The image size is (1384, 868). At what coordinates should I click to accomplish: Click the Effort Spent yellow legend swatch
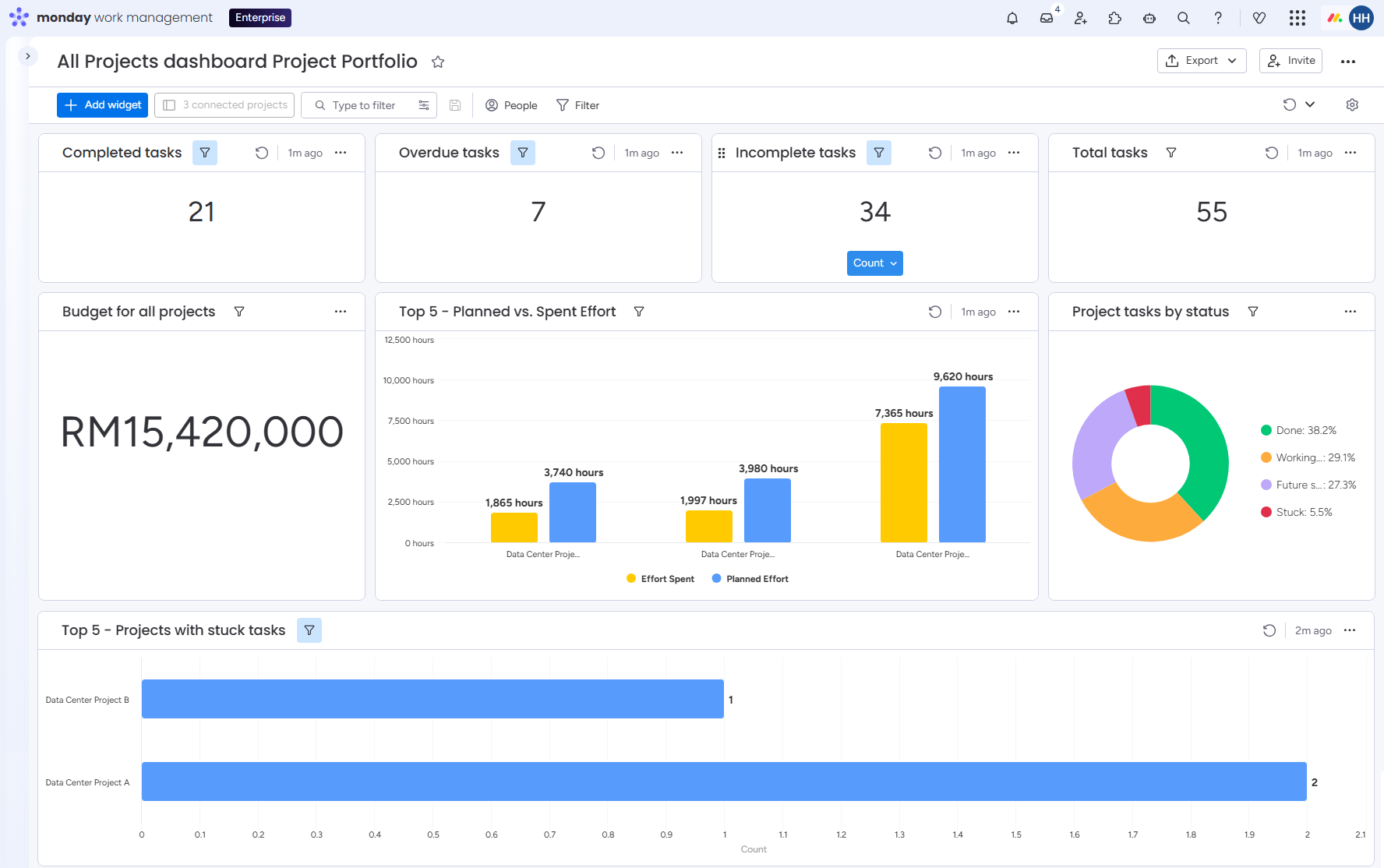(631, 578)
